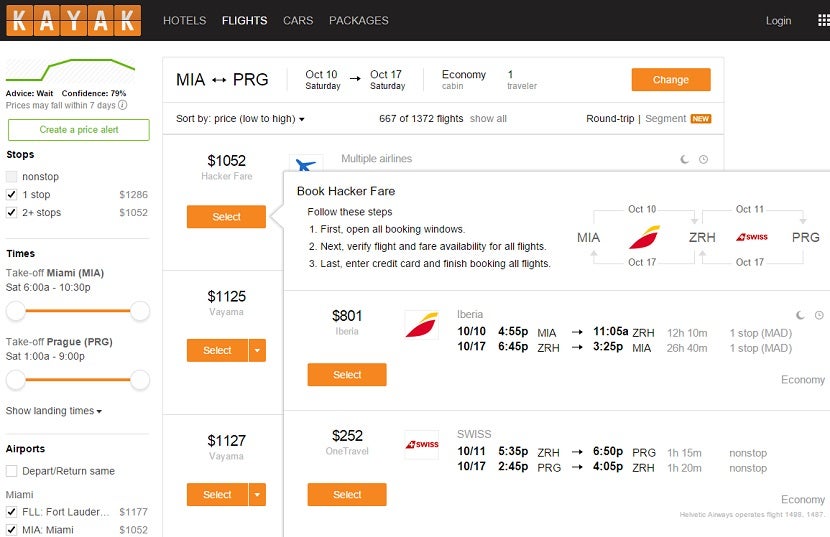Open dropdown arrow beside $1125 Select button
This screenshot has width=830, height=537.
tap(257, 351)
